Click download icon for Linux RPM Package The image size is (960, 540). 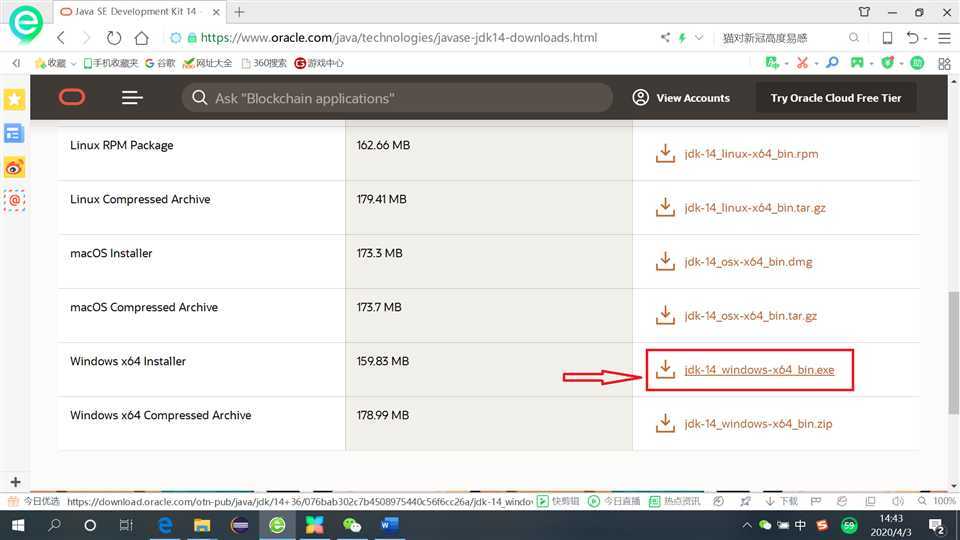click(665, 153)
